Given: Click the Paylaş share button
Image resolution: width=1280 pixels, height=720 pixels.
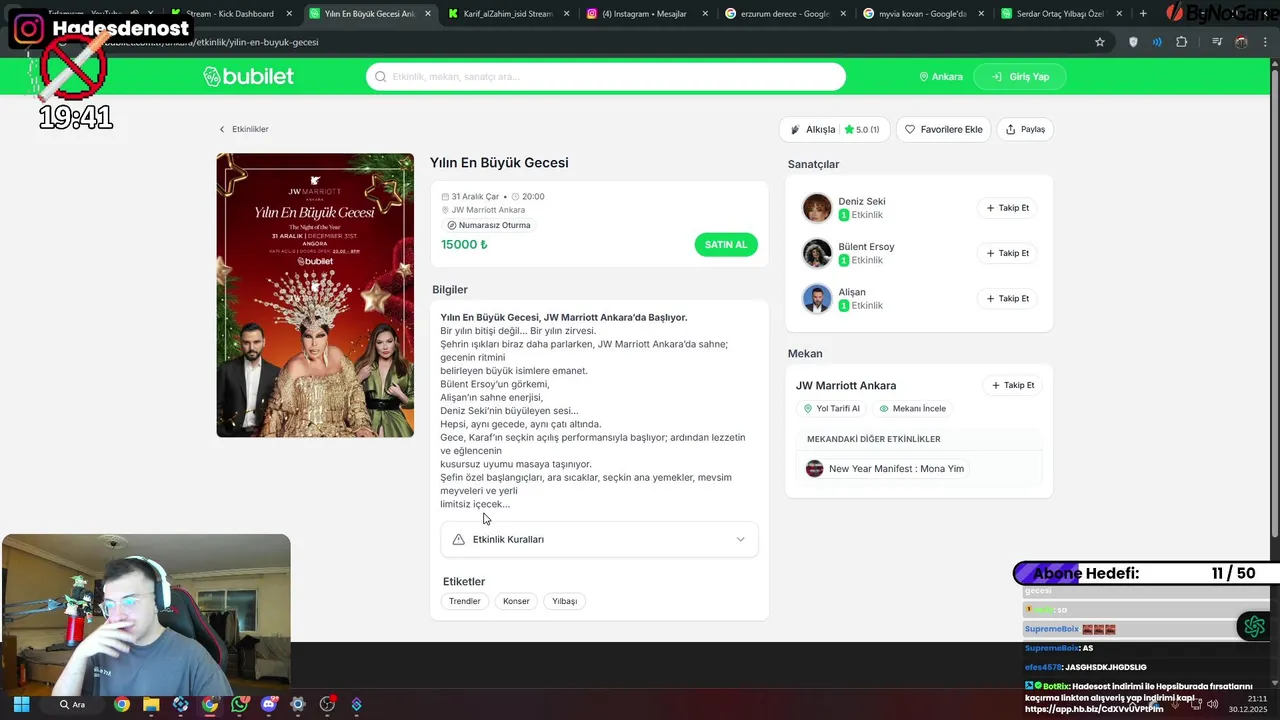Looking at the screenshot, I should coord(1025,129).
